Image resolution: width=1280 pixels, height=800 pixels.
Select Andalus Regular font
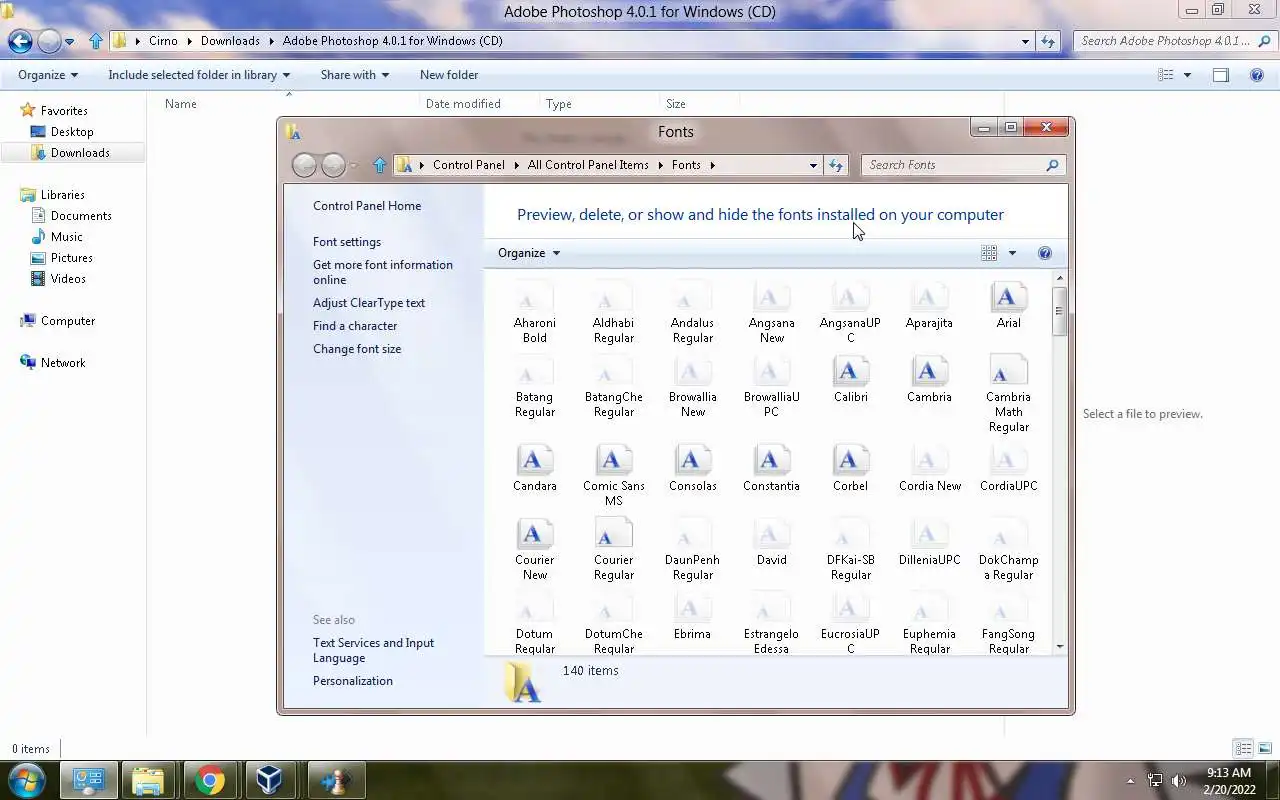click(692, 313)
